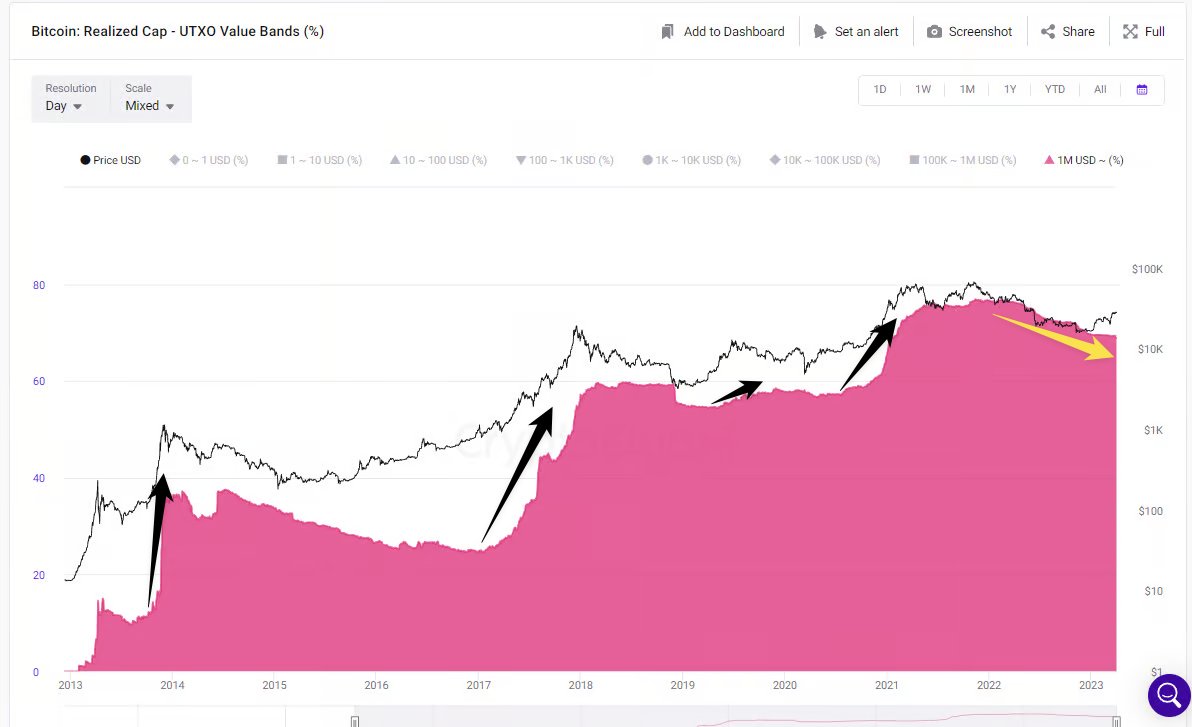Click the Share icon
Image resolution: width=1192 pixels, height=727 pixels.
(1048, 32)
